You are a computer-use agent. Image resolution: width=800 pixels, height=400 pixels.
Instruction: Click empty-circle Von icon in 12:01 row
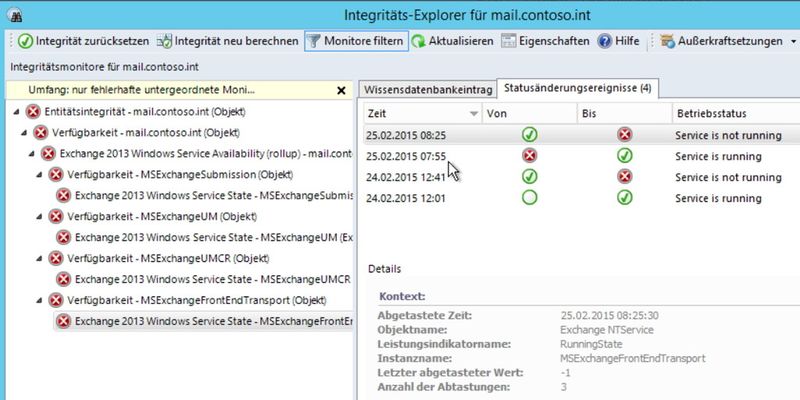(530, 198)
